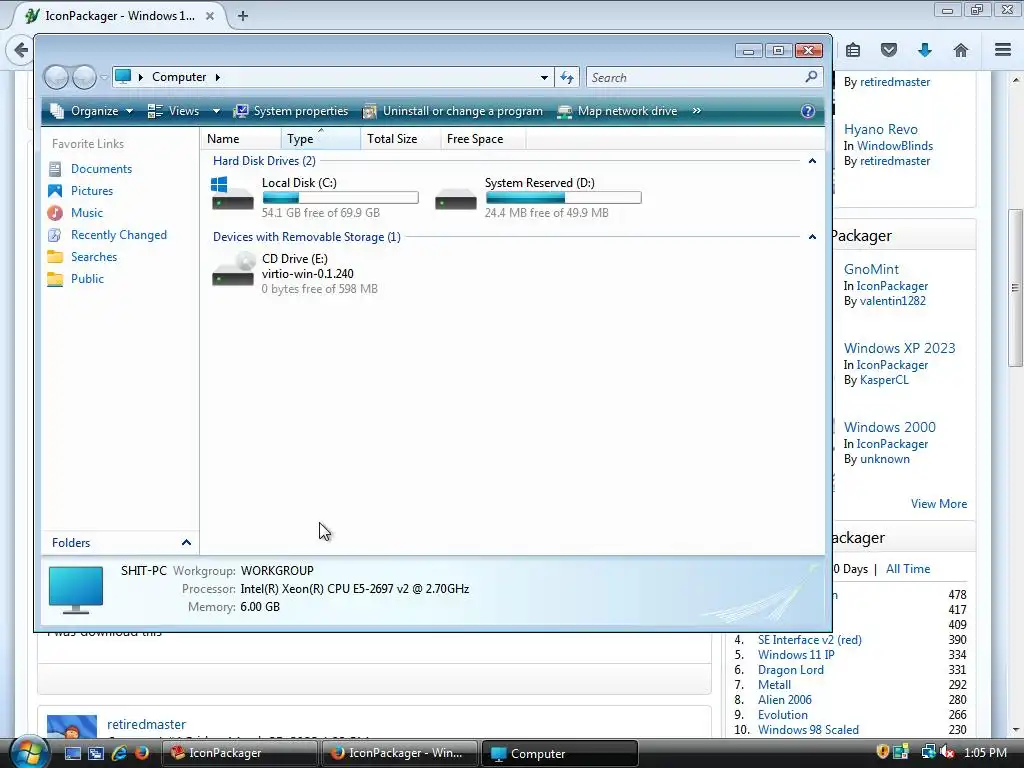Sort by Total Size column header

tap(400, 138)
